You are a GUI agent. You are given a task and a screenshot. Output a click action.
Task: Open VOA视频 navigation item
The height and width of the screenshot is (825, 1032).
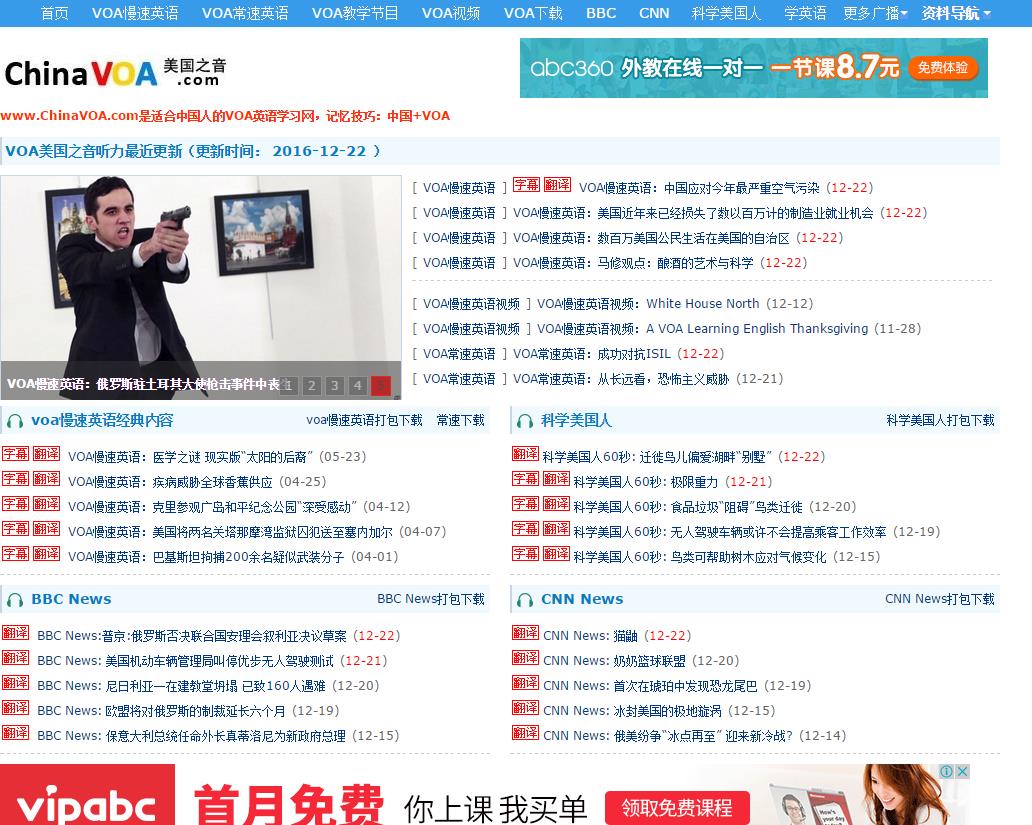pyautogui.click(x=451, y=13)
